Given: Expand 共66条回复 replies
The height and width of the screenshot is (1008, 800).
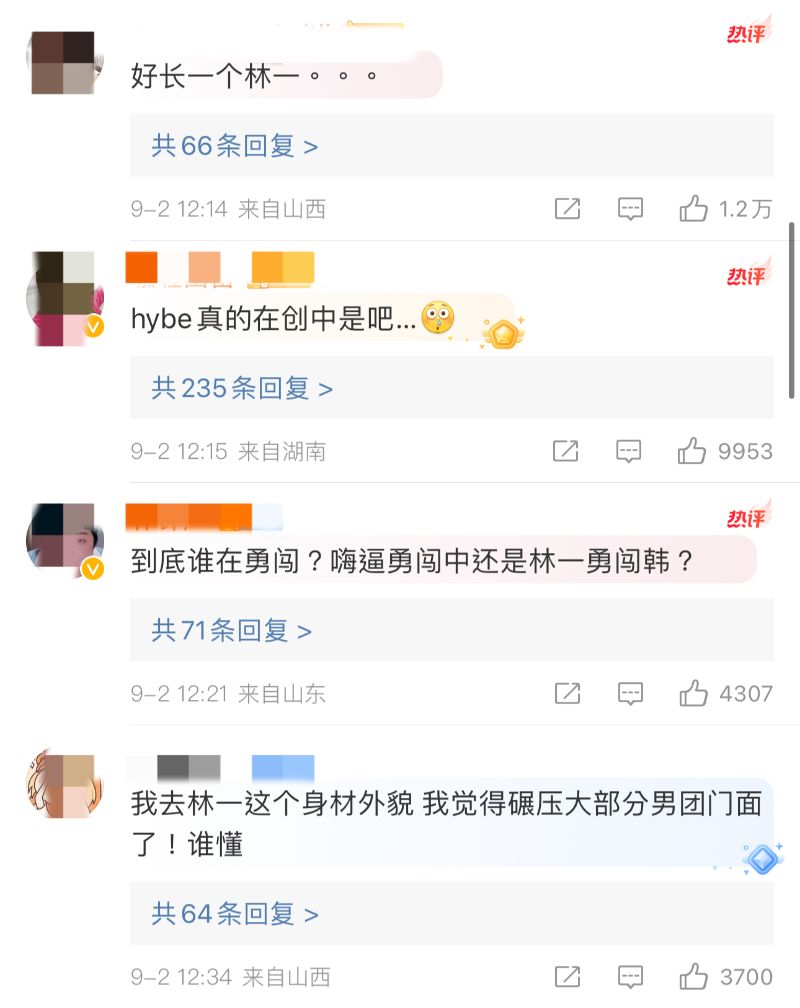Looking at the screenshot, I should pos(235,146).
